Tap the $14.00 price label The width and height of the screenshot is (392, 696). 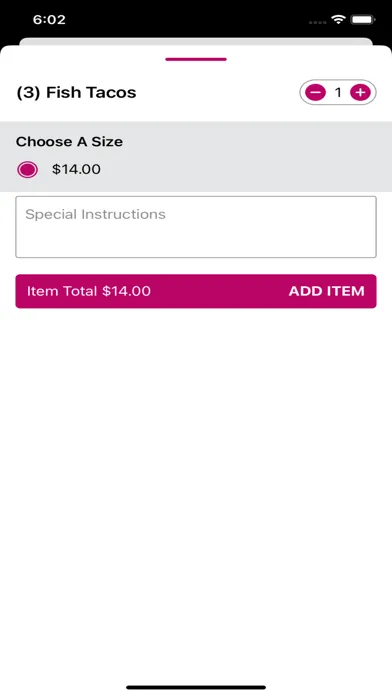point(76,169)
